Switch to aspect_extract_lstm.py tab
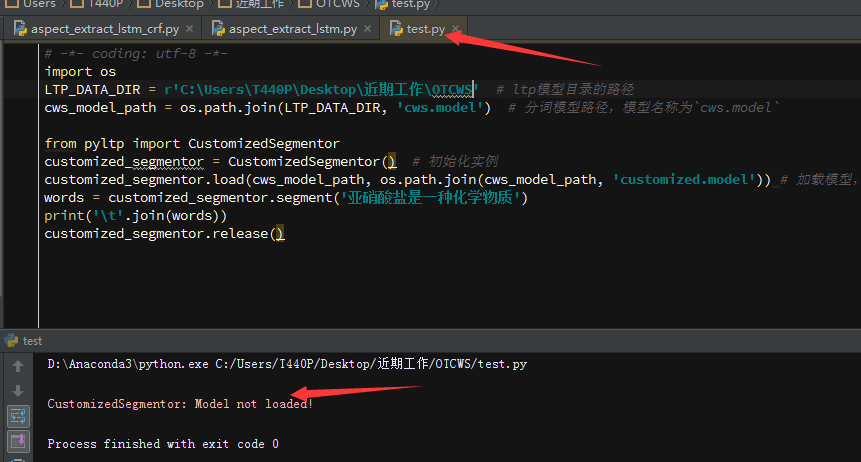The height and width of the screenshot is (462, 861). 293,29
